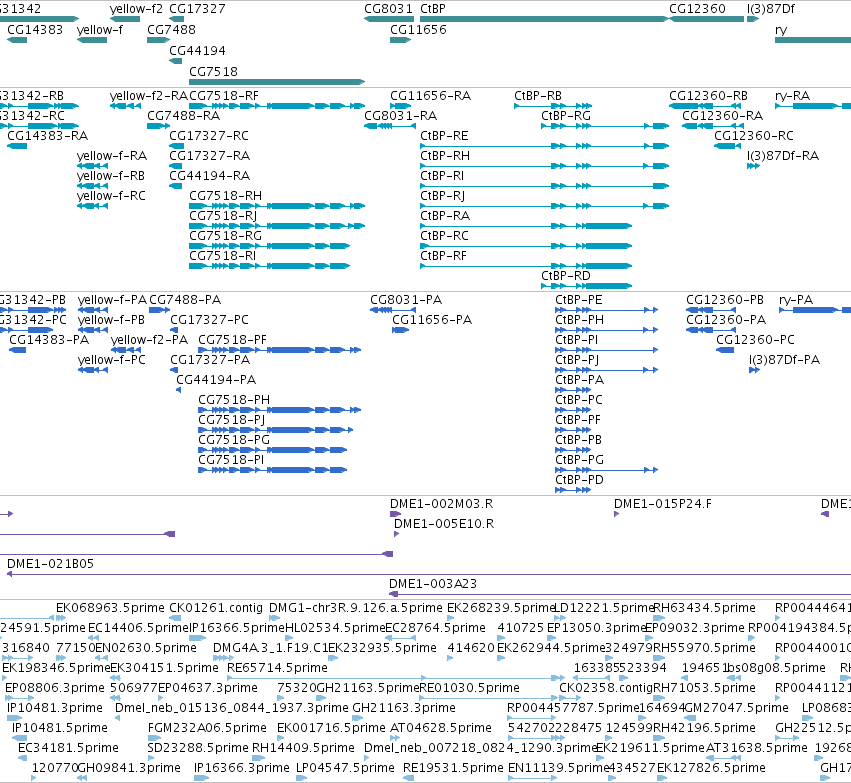
Task: Click the CG7488-RA transcript label
Action: point(183,116)
